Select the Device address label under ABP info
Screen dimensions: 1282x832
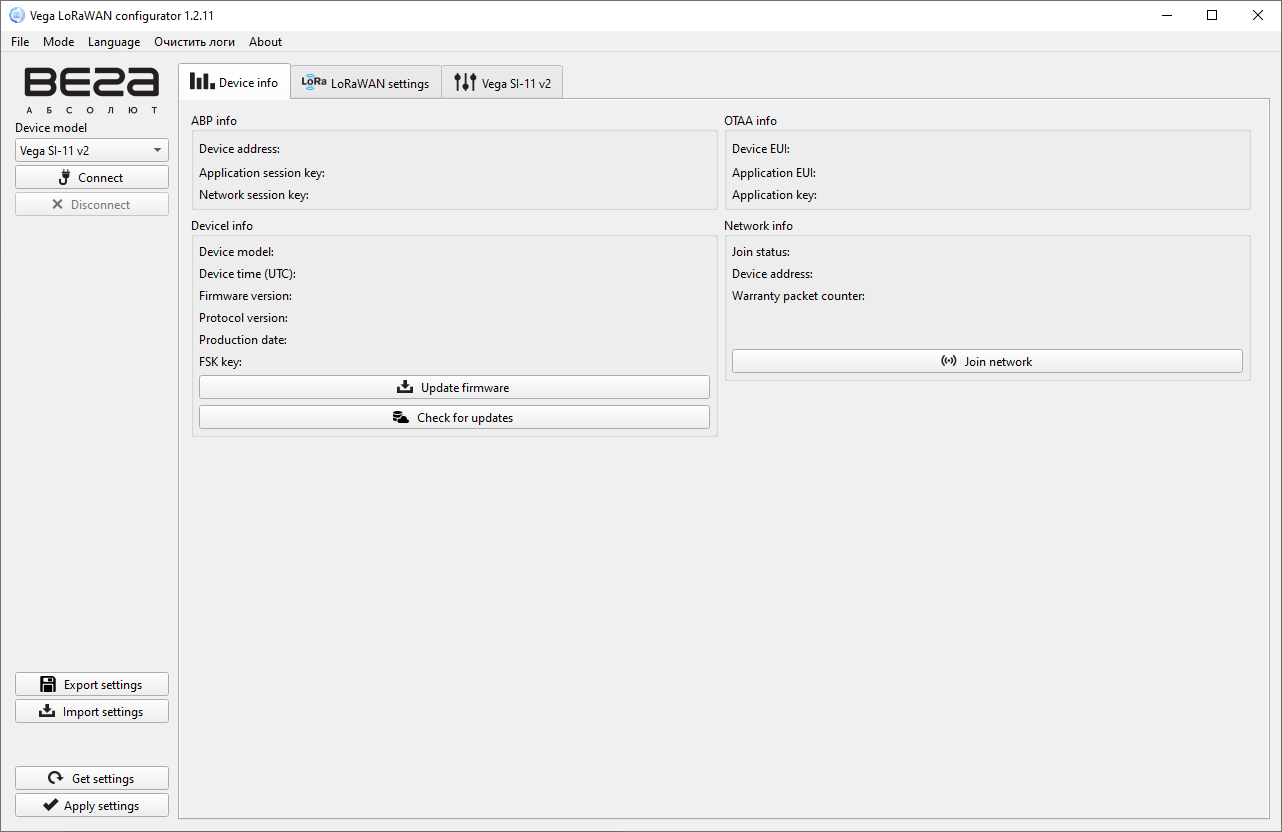pyautogui.click(x=239, y=149)
